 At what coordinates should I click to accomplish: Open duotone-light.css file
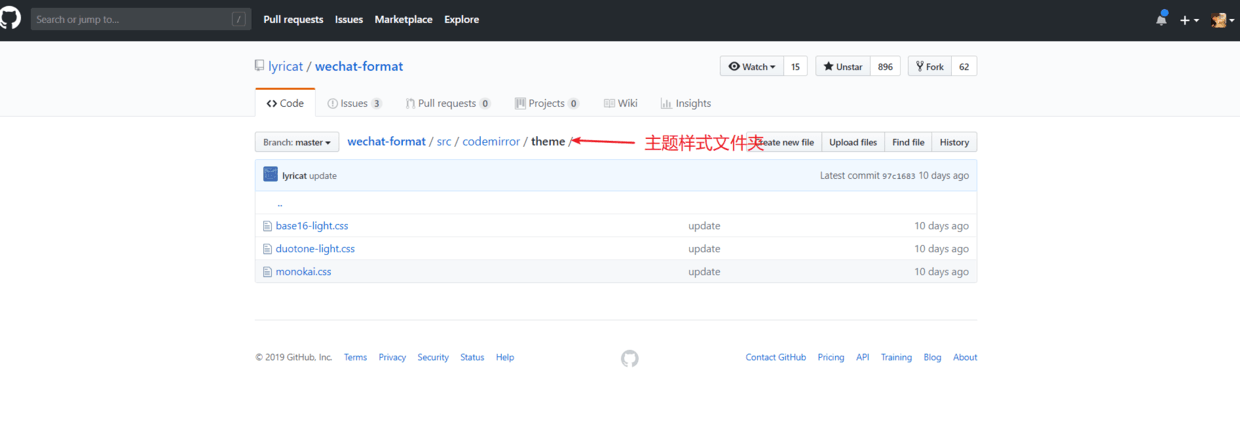[x=315, y=249]
